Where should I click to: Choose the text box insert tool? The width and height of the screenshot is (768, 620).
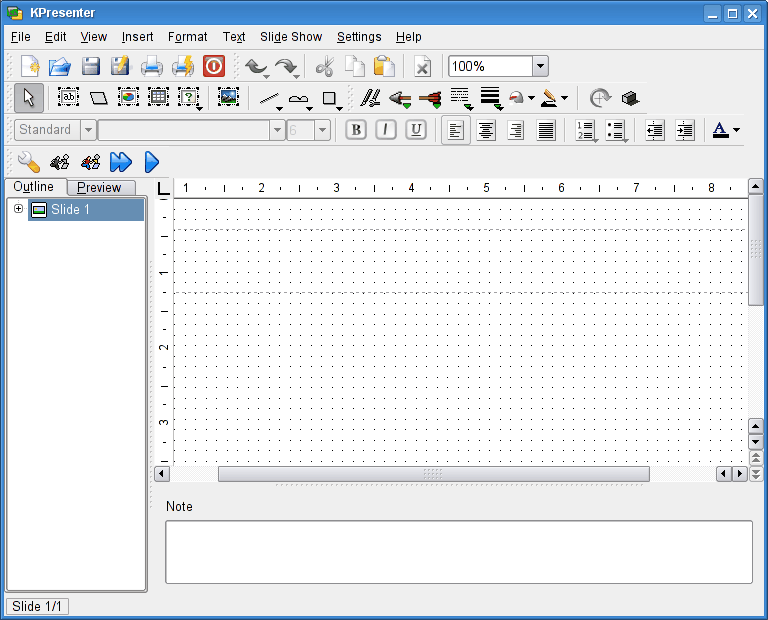coord(68,98)
